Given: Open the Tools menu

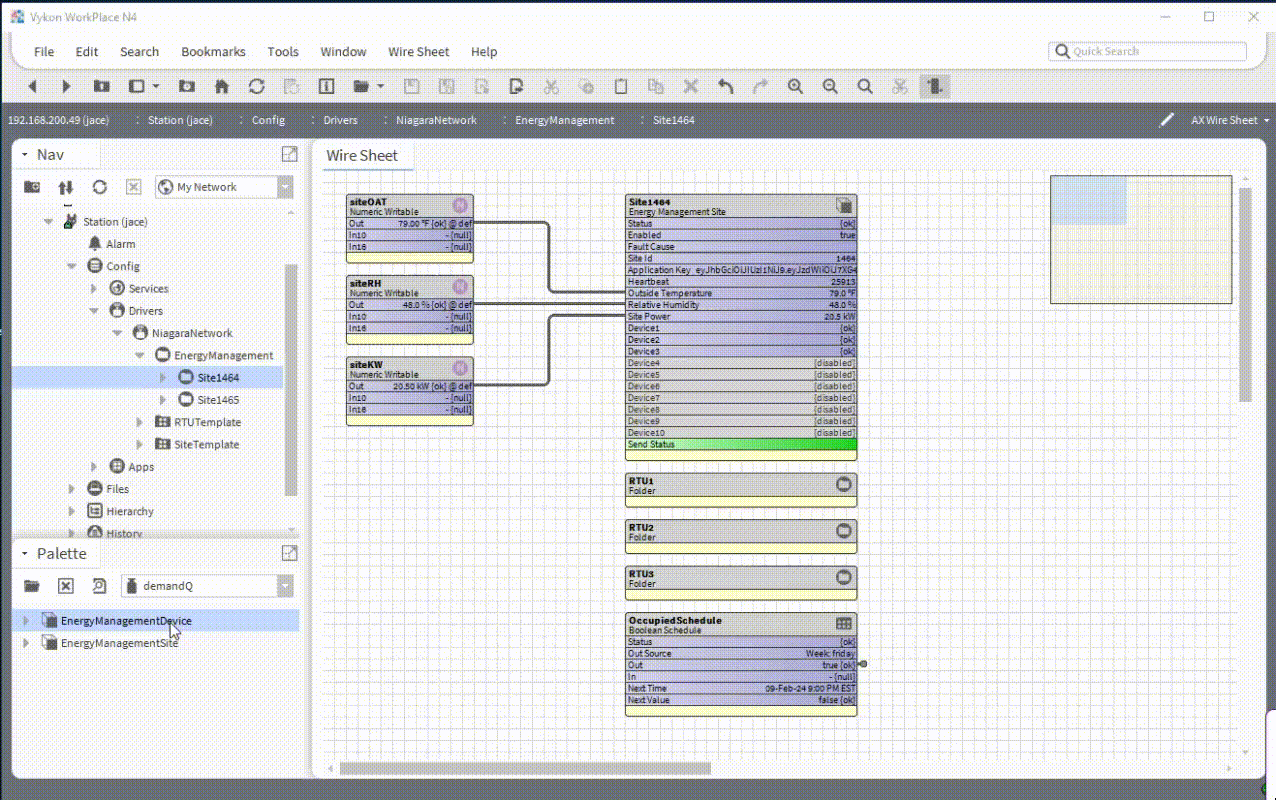Looking at the screenshot, I should [283, 52].
